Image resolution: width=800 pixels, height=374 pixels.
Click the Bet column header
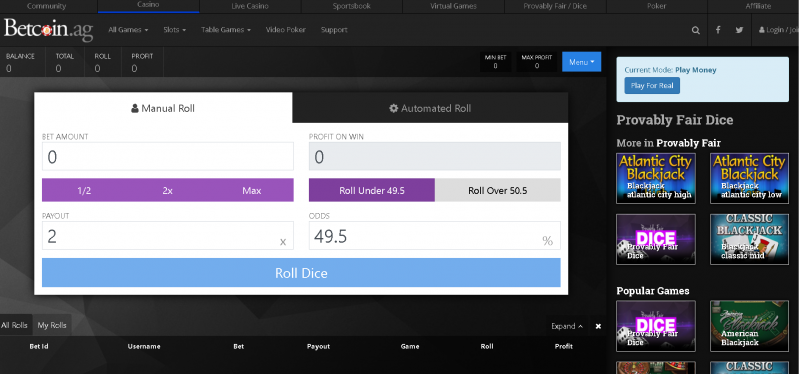tap(239, 346)
